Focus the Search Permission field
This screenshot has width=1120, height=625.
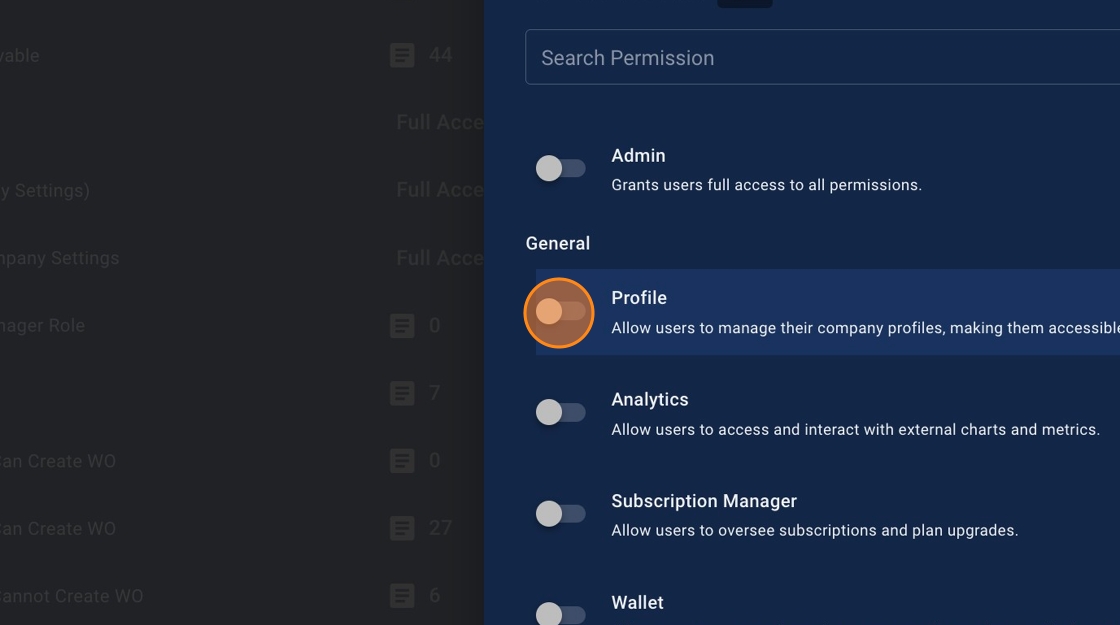coord(820,58)
